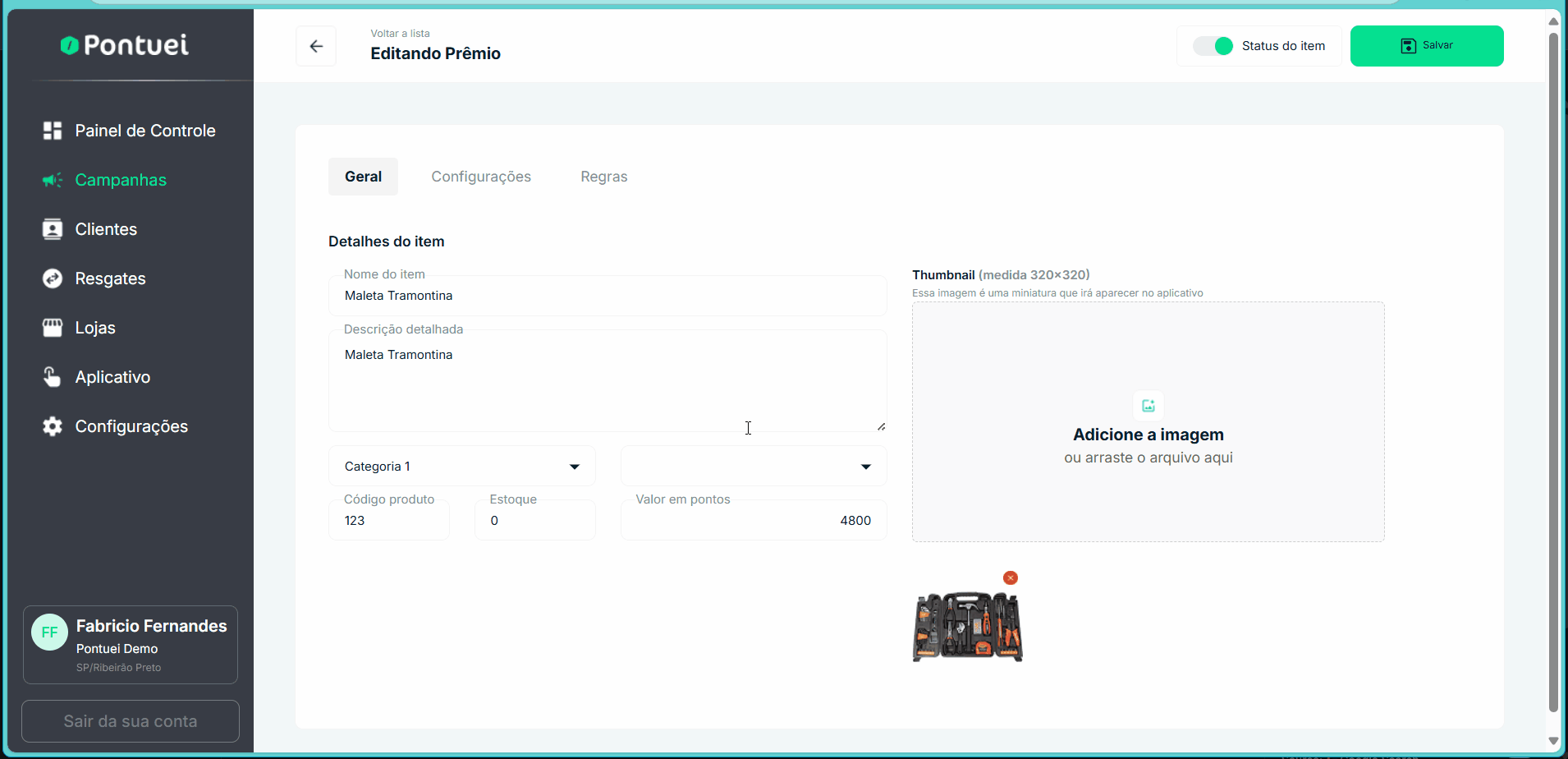This screenshot has height=759, width=1568.
Task: Click the toolbox thumbnail image
Action: tap(967, 626)
